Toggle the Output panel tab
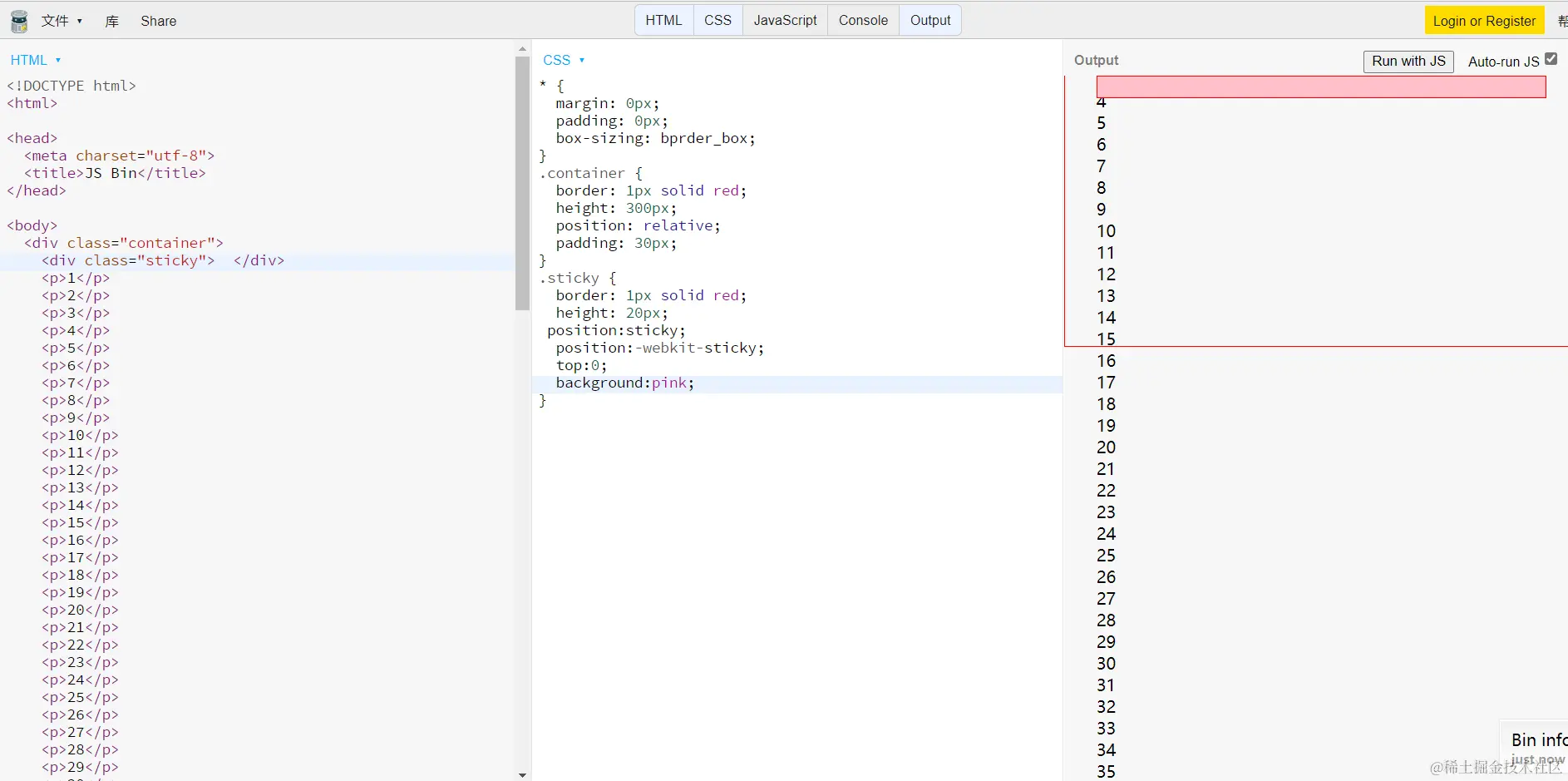The height and width of the screenshot is (781, 1568). [930, 20]
